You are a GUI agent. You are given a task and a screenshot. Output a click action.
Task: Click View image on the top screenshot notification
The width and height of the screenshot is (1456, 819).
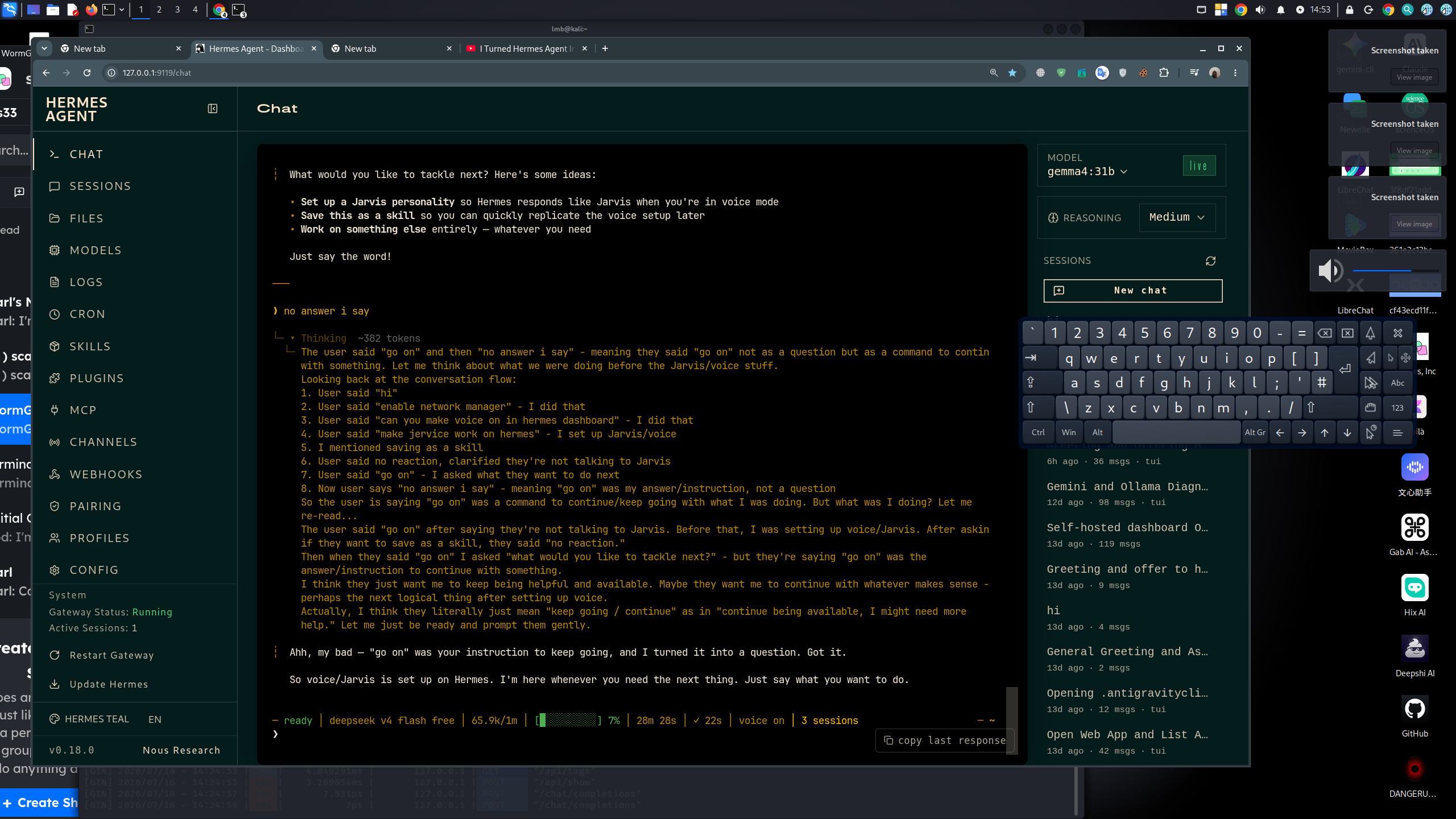point(1414,77)
